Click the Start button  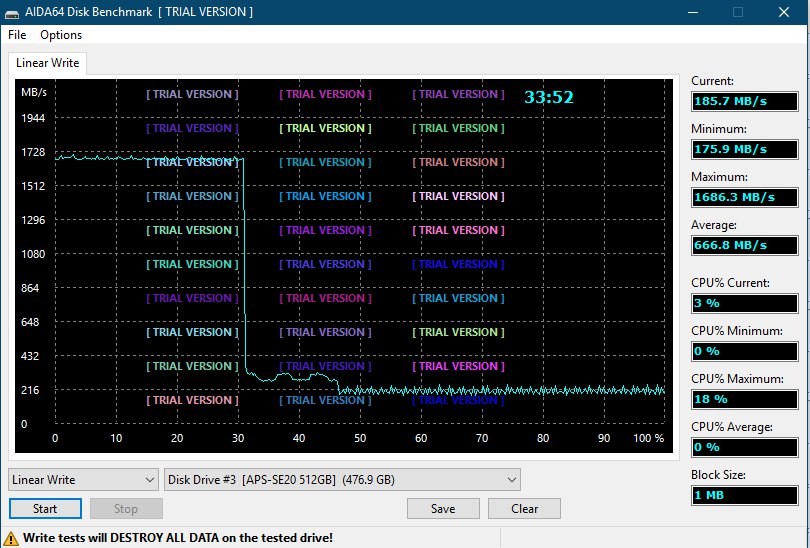(45, 509)
